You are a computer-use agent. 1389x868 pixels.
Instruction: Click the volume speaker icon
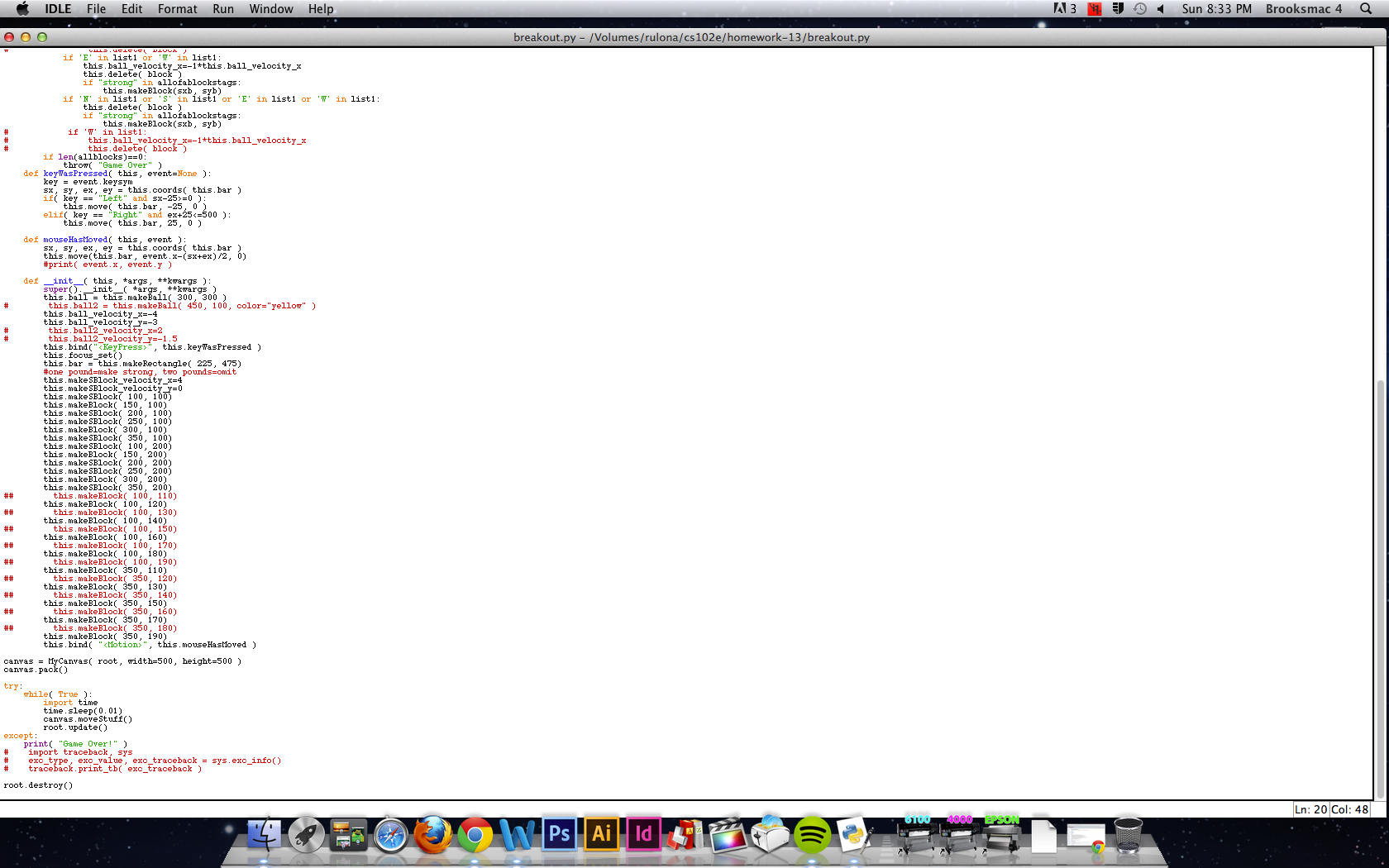point(1161,9)
